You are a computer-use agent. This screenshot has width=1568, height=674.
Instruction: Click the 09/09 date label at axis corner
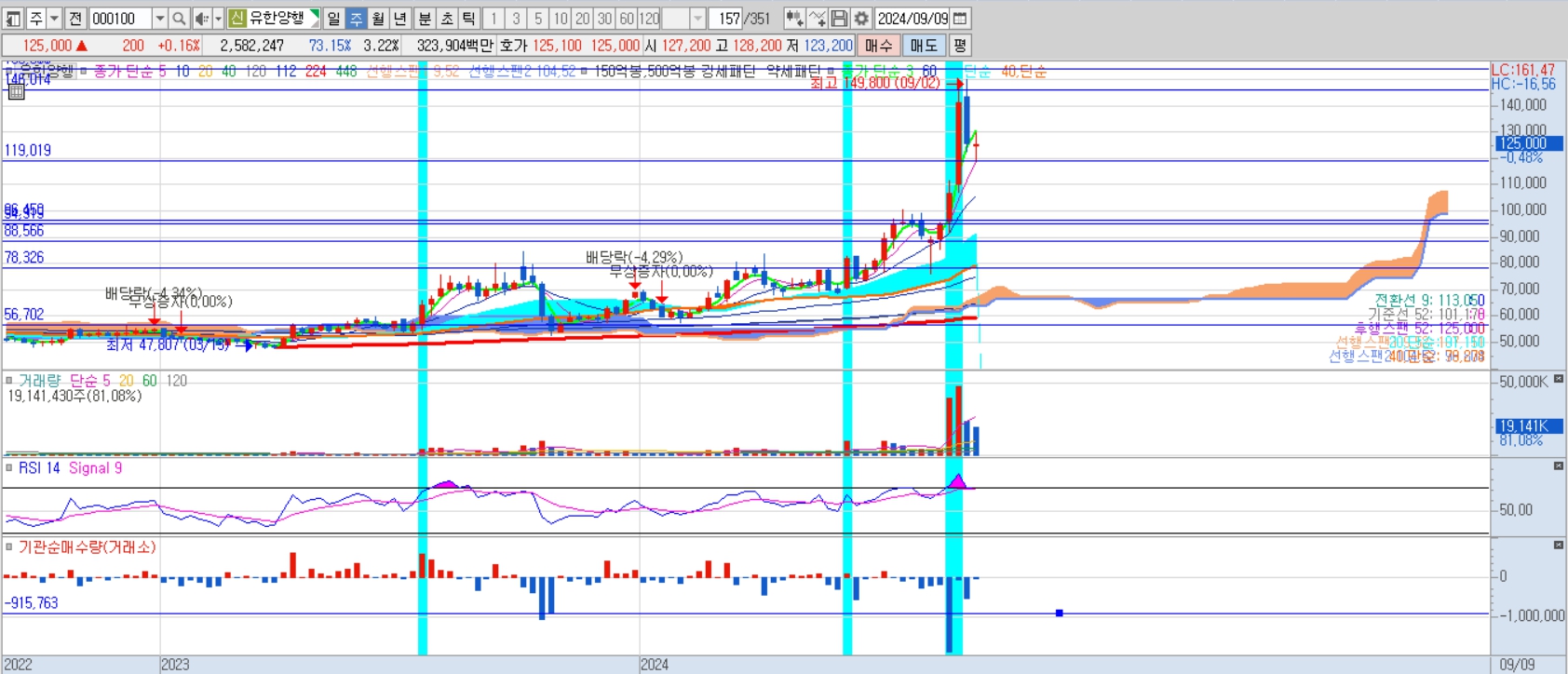[1517, 665]
